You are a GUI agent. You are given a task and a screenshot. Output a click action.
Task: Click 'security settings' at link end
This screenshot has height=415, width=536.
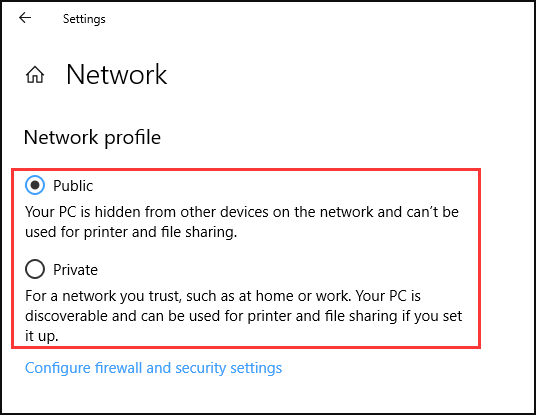(229, 369)
